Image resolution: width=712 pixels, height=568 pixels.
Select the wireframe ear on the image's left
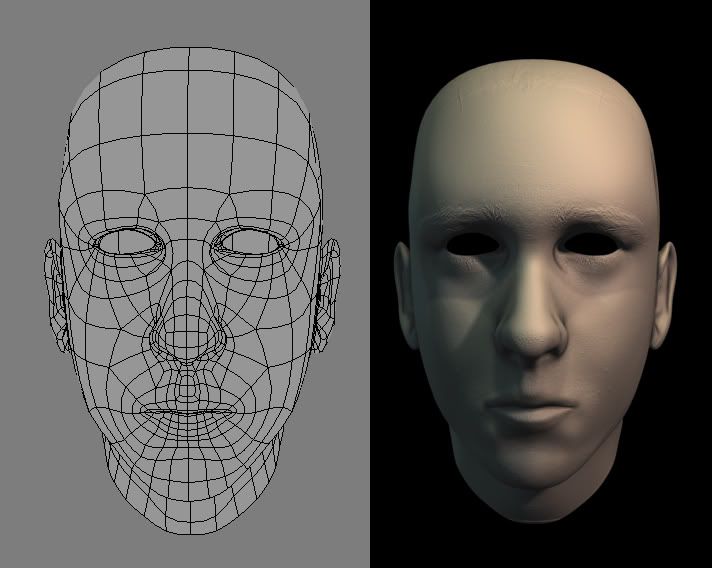click(x=54, y=292)
